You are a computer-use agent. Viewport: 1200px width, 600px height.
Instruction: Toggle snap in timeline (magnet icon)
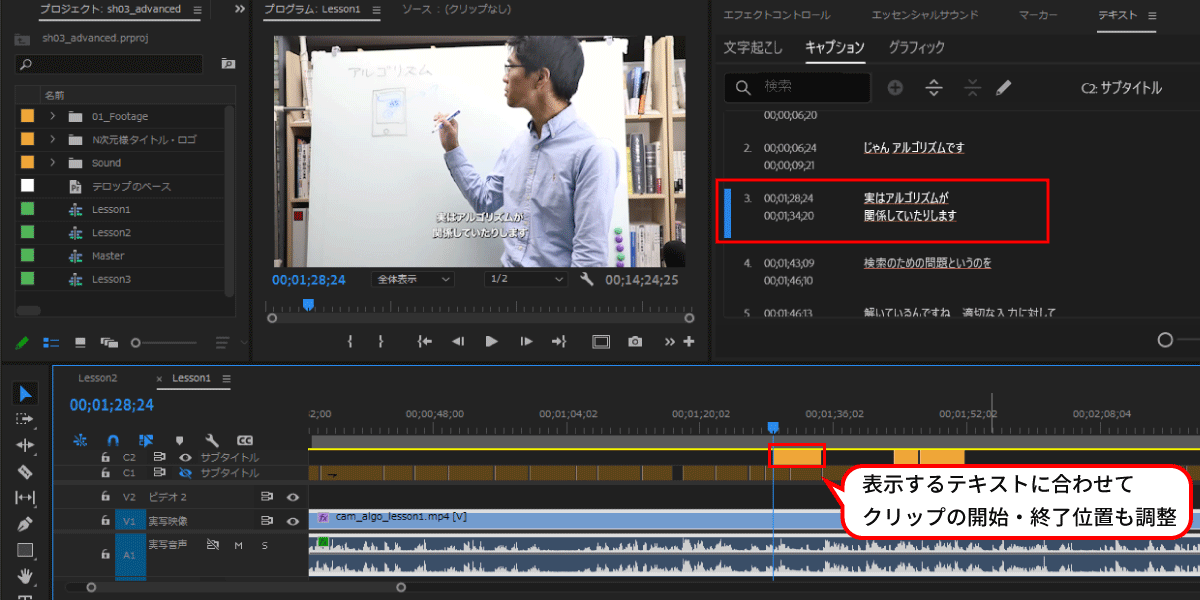pos(113,440)
